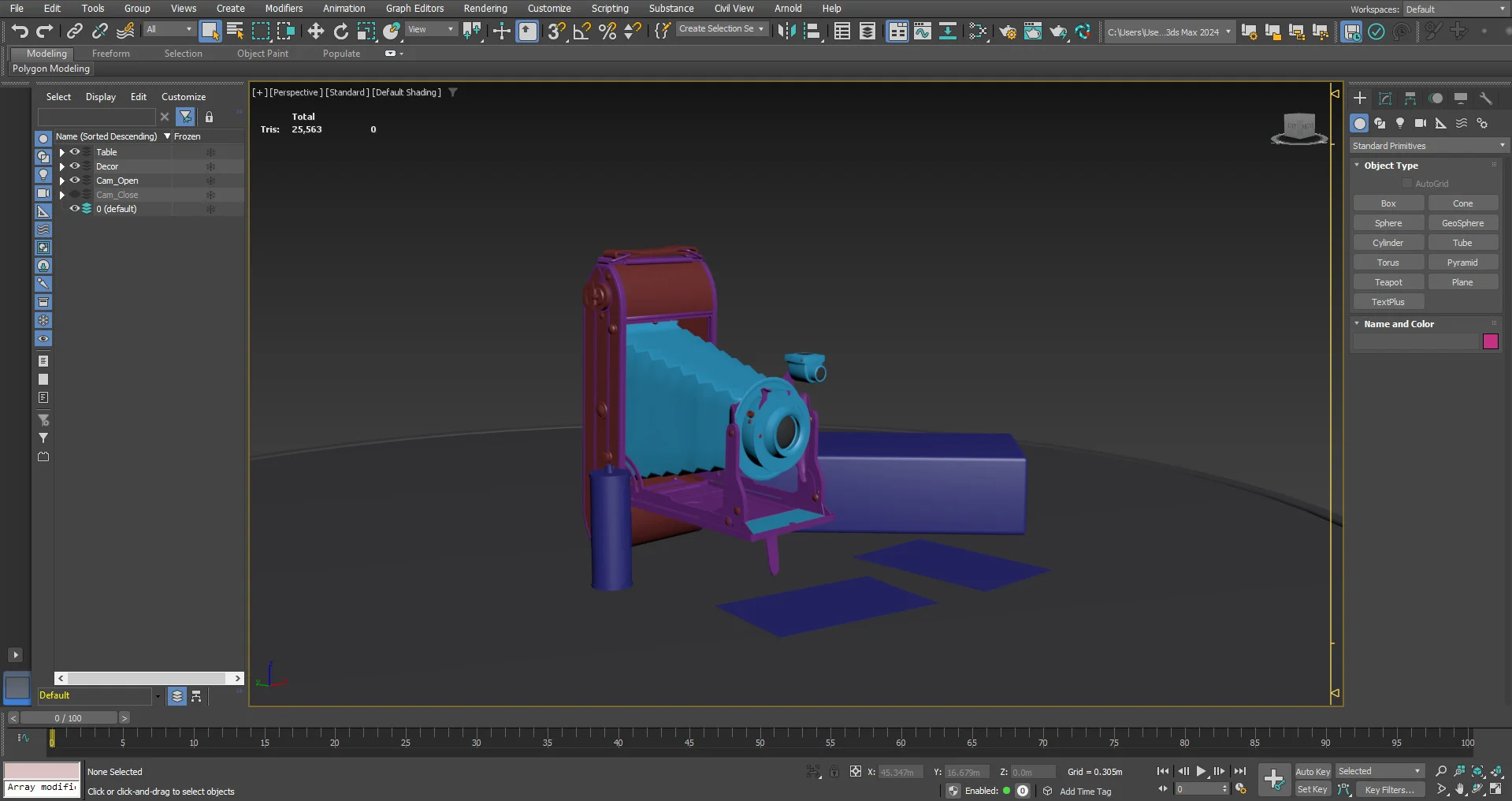The width and height of the screenshot is (1512, 801).
Task: Click the Play Animation button
Action: pyautogui.click(x=1201, y=771)
